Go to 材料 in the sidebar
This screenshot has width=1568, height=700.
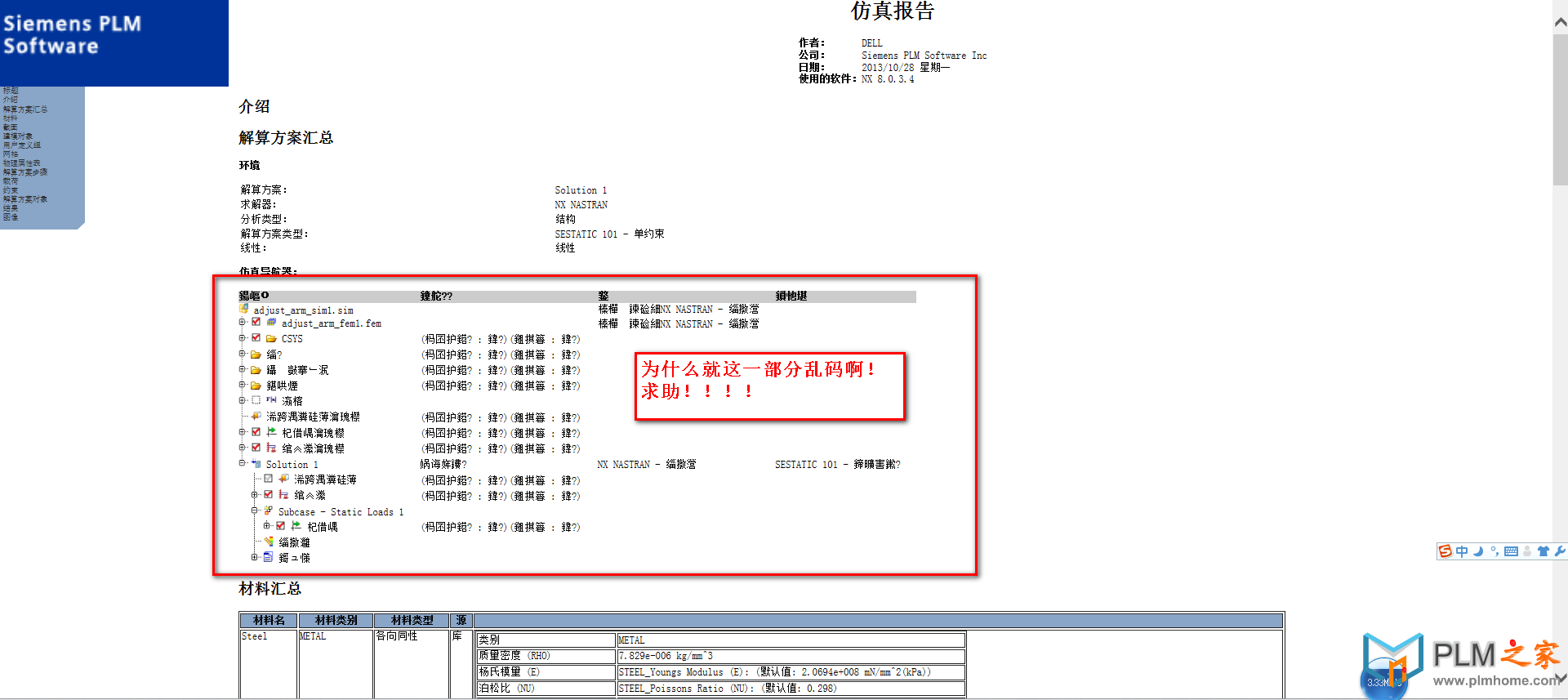10,118
